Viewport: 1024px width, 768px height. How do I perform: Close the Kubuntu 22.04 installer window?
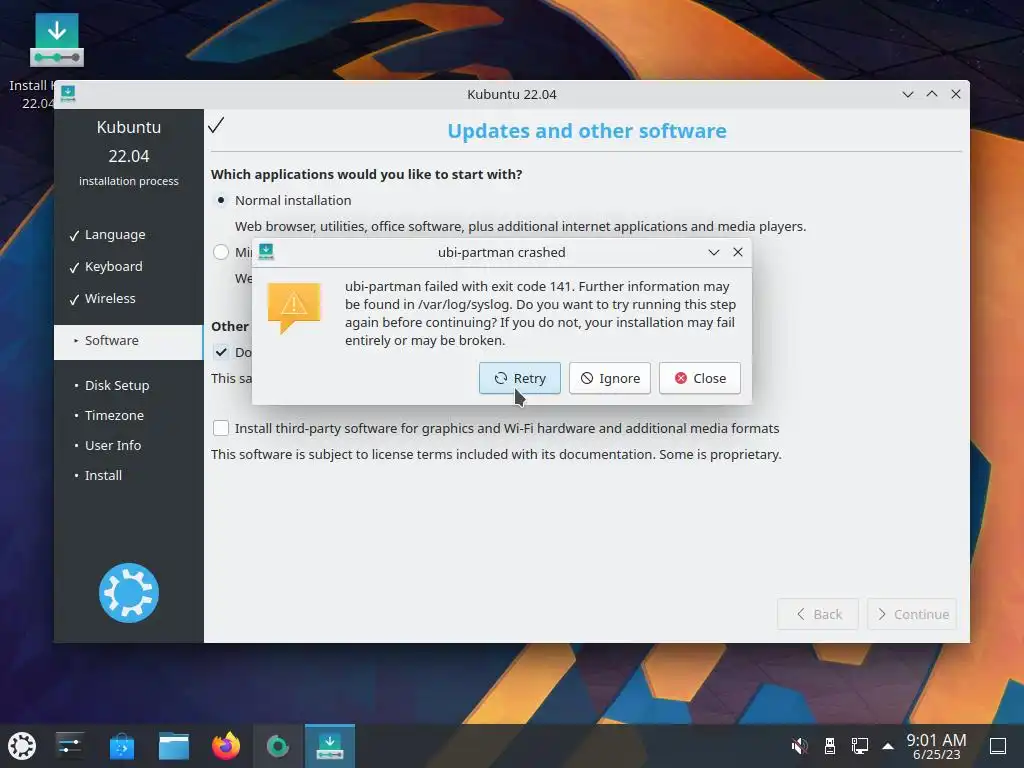tap(956, 94)
